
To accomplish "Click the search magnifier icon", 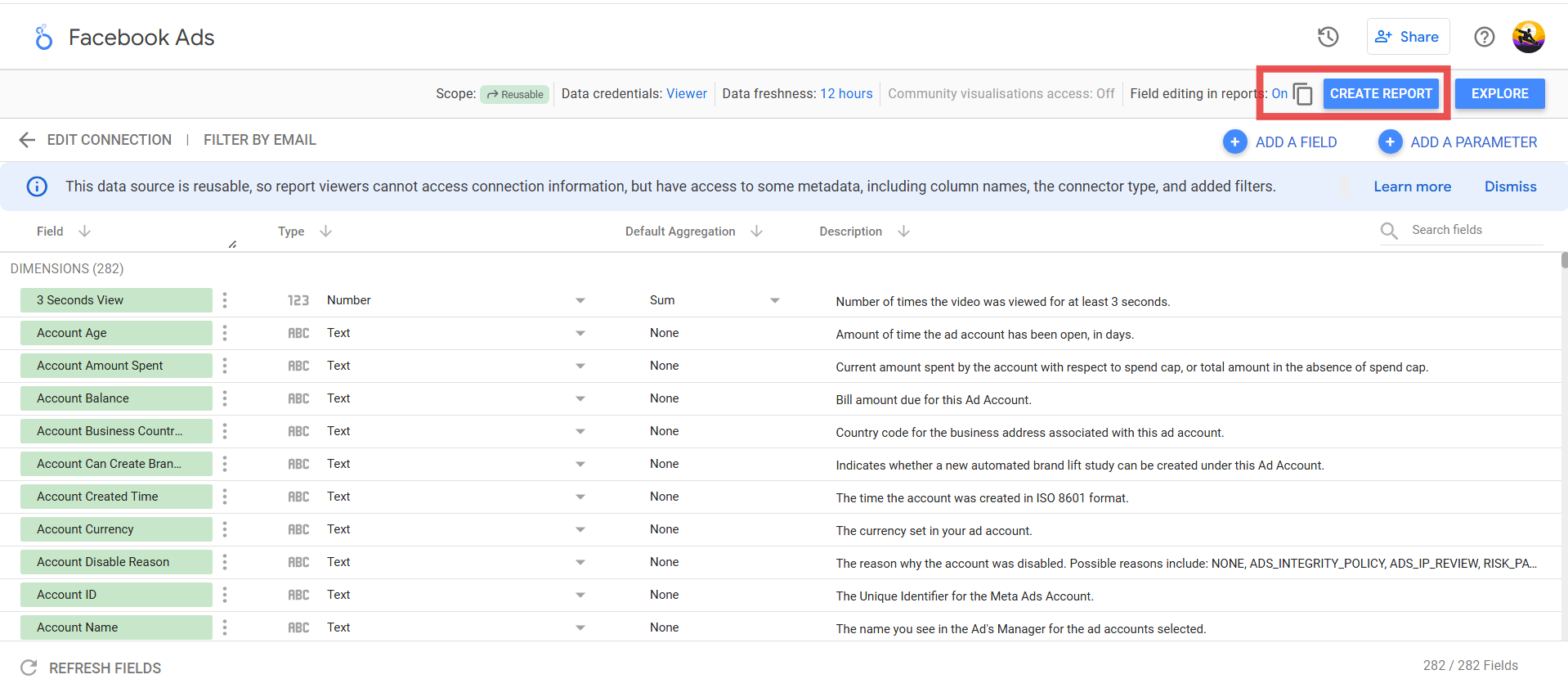I will click(x=1389, y=231).
